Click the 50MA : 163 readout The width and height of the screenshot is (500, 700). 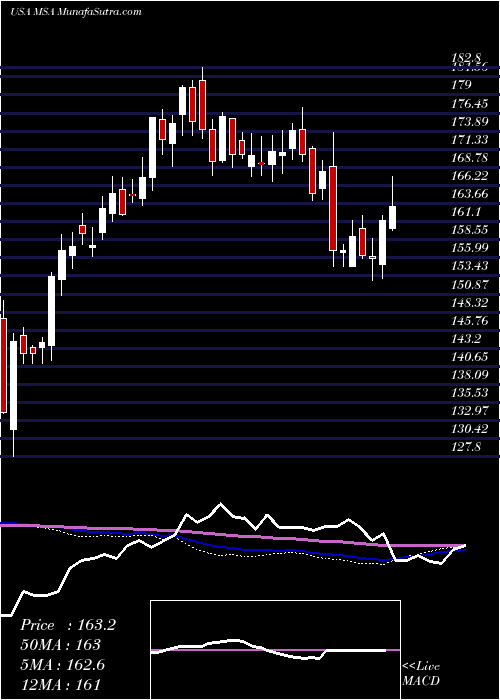(60, 645)
